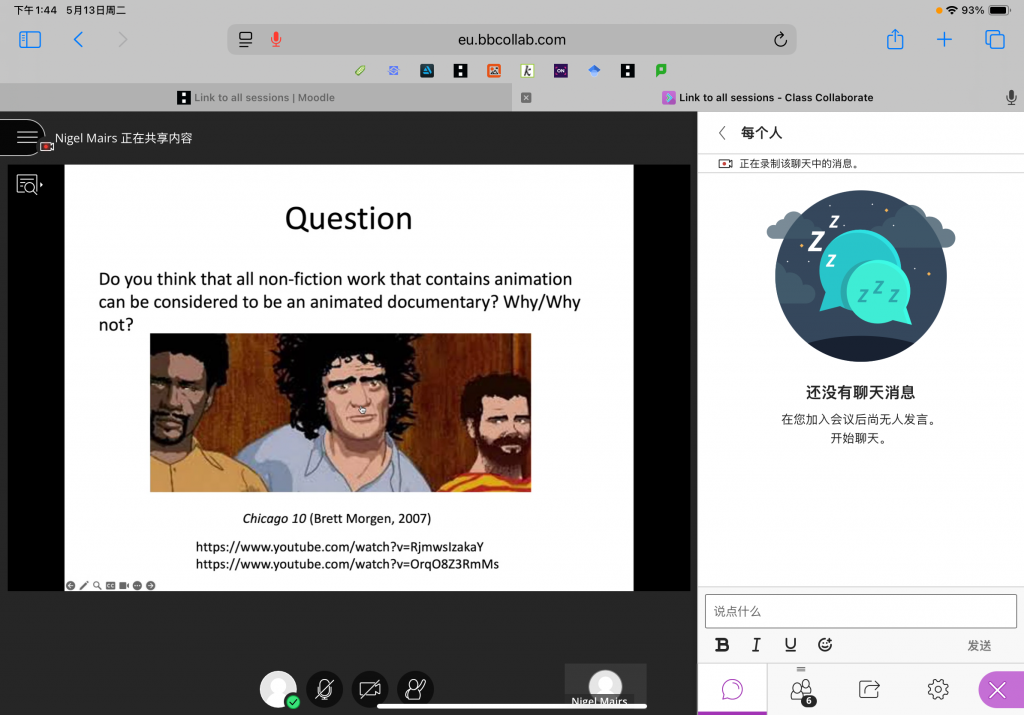The width and height of the screenshot is (1024, 715).
Task: Open the Attendees panel tab
Action: coord(801,690)
